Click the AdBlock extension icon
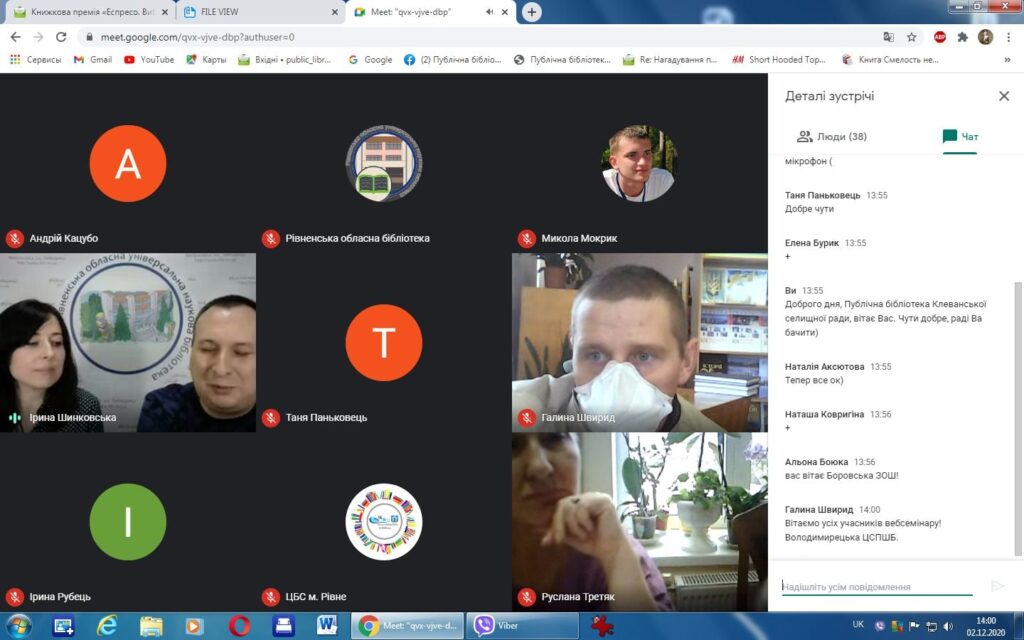This screenshot has width=1024, height=640. click(x=939, y=37)
